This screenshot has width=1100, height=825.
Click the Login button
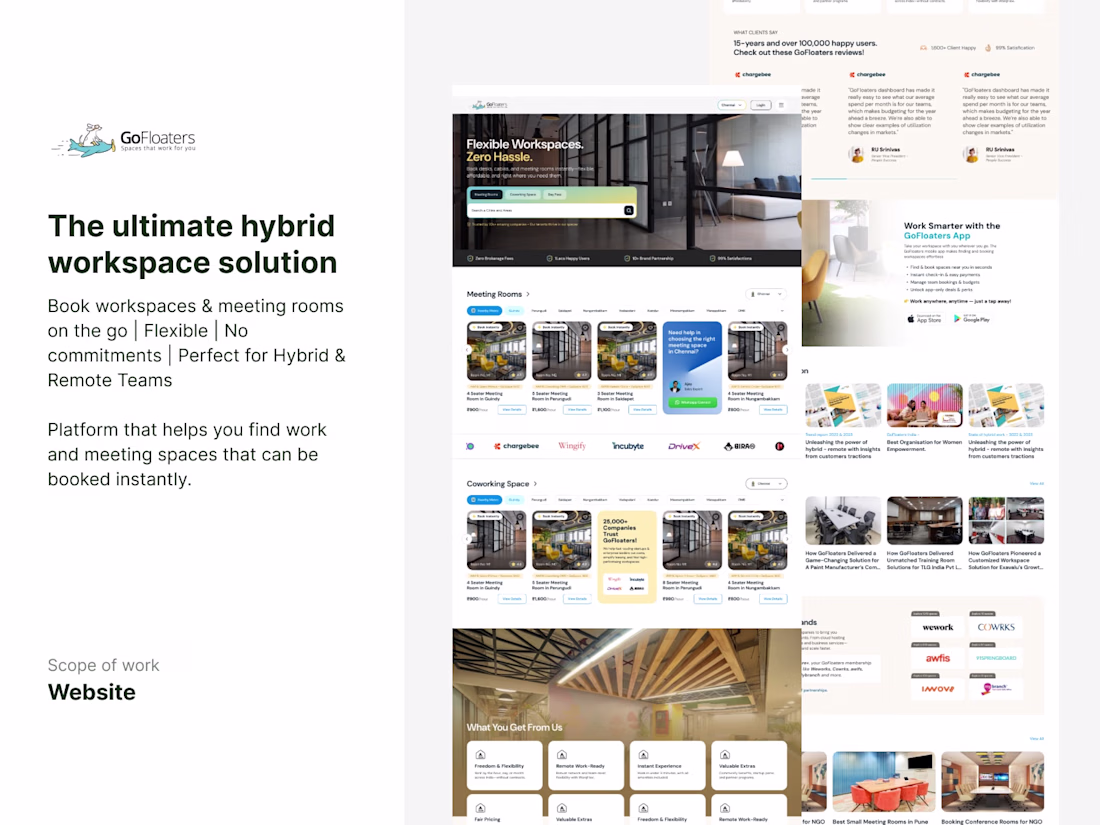pos(760,105)
